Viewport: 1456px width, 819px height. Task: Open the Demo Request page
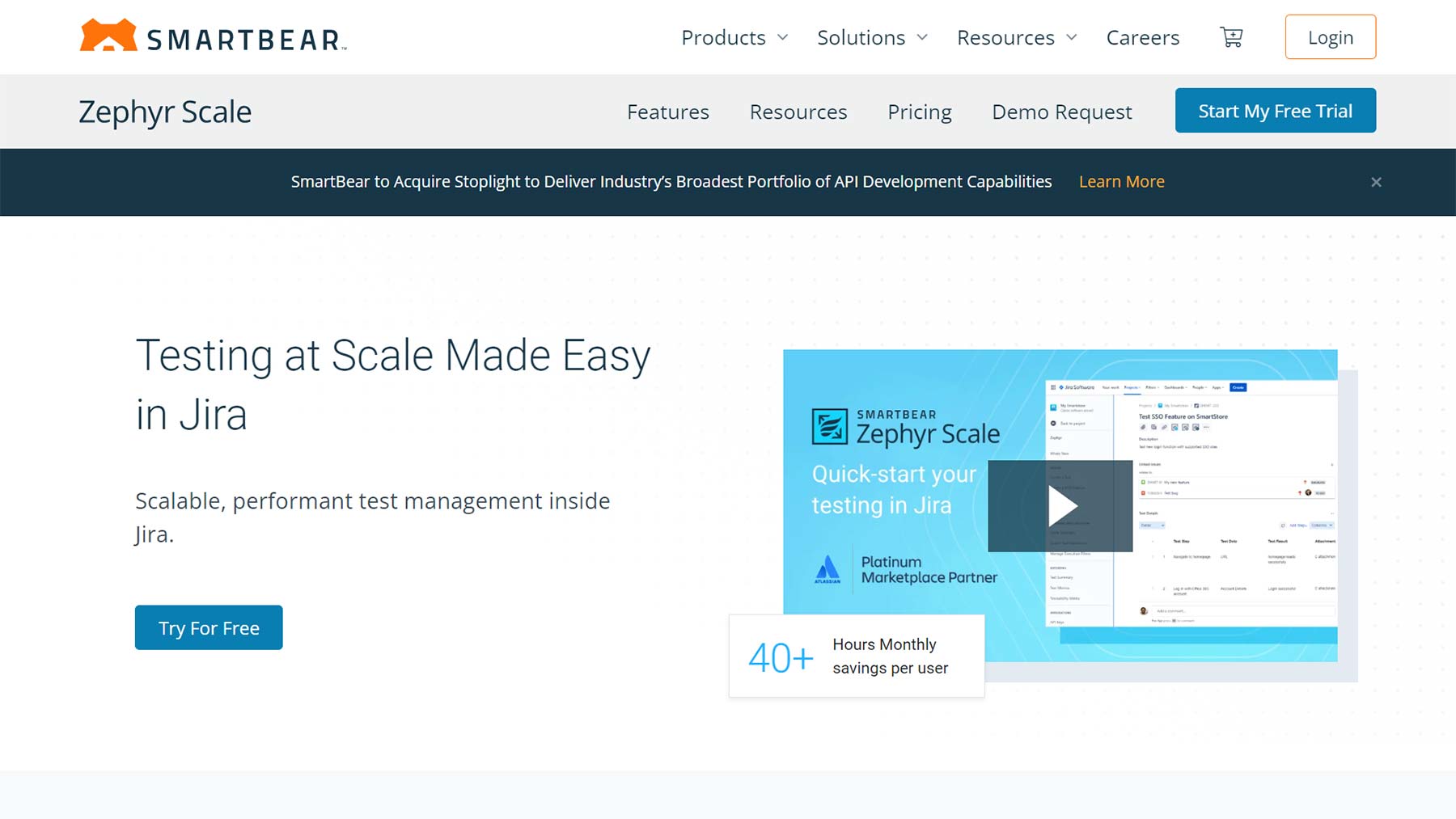click(1062, 112)
